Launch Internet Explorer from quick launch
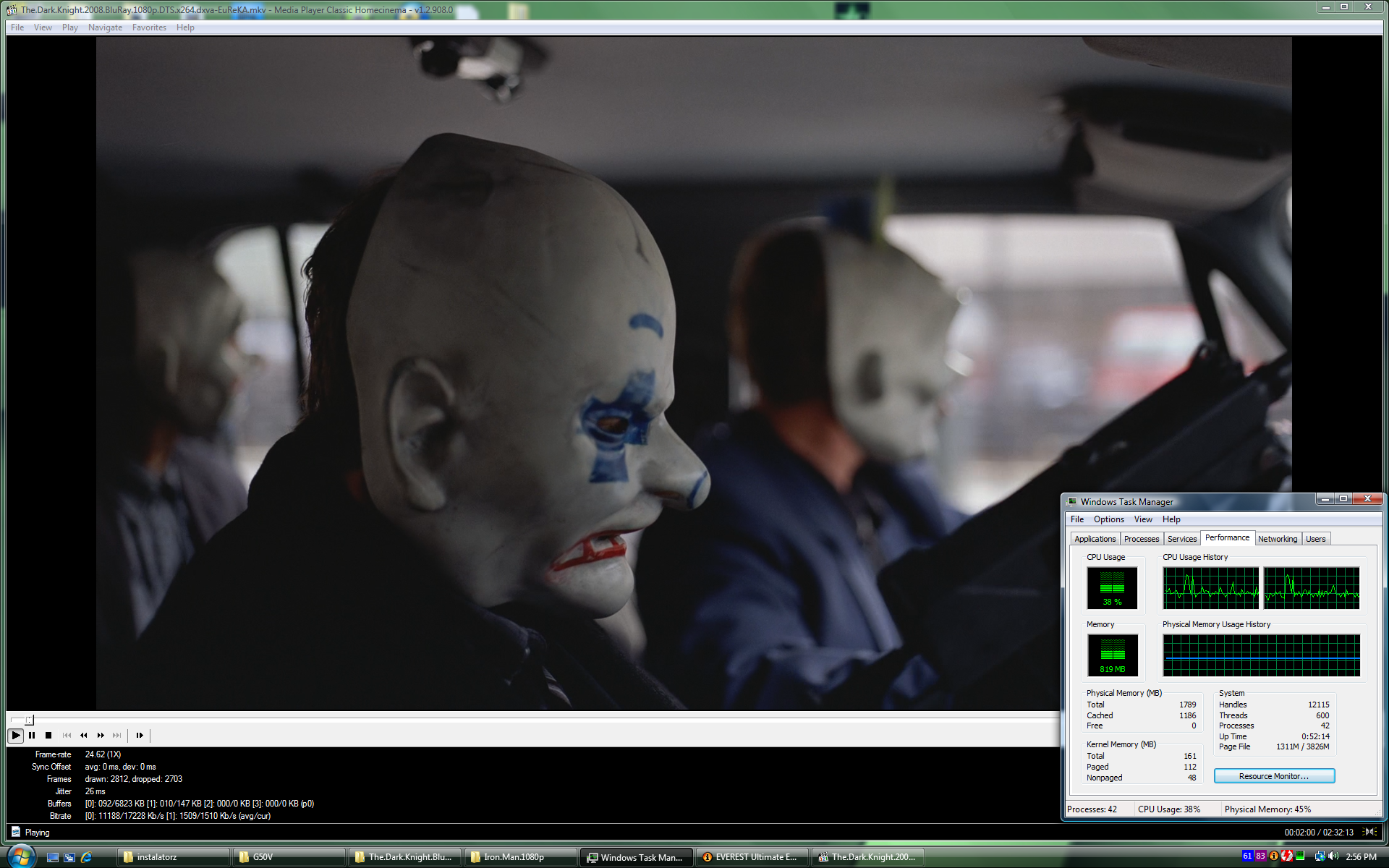This screenshot has width=1389, height=868. tap(86, 857)
